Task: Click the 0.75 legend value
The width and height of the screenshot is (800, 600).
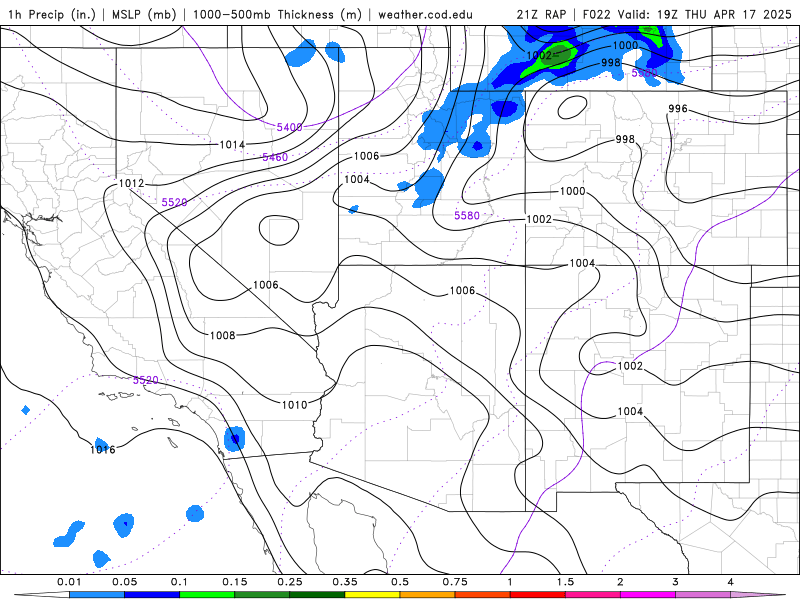Action: (455, 582)
